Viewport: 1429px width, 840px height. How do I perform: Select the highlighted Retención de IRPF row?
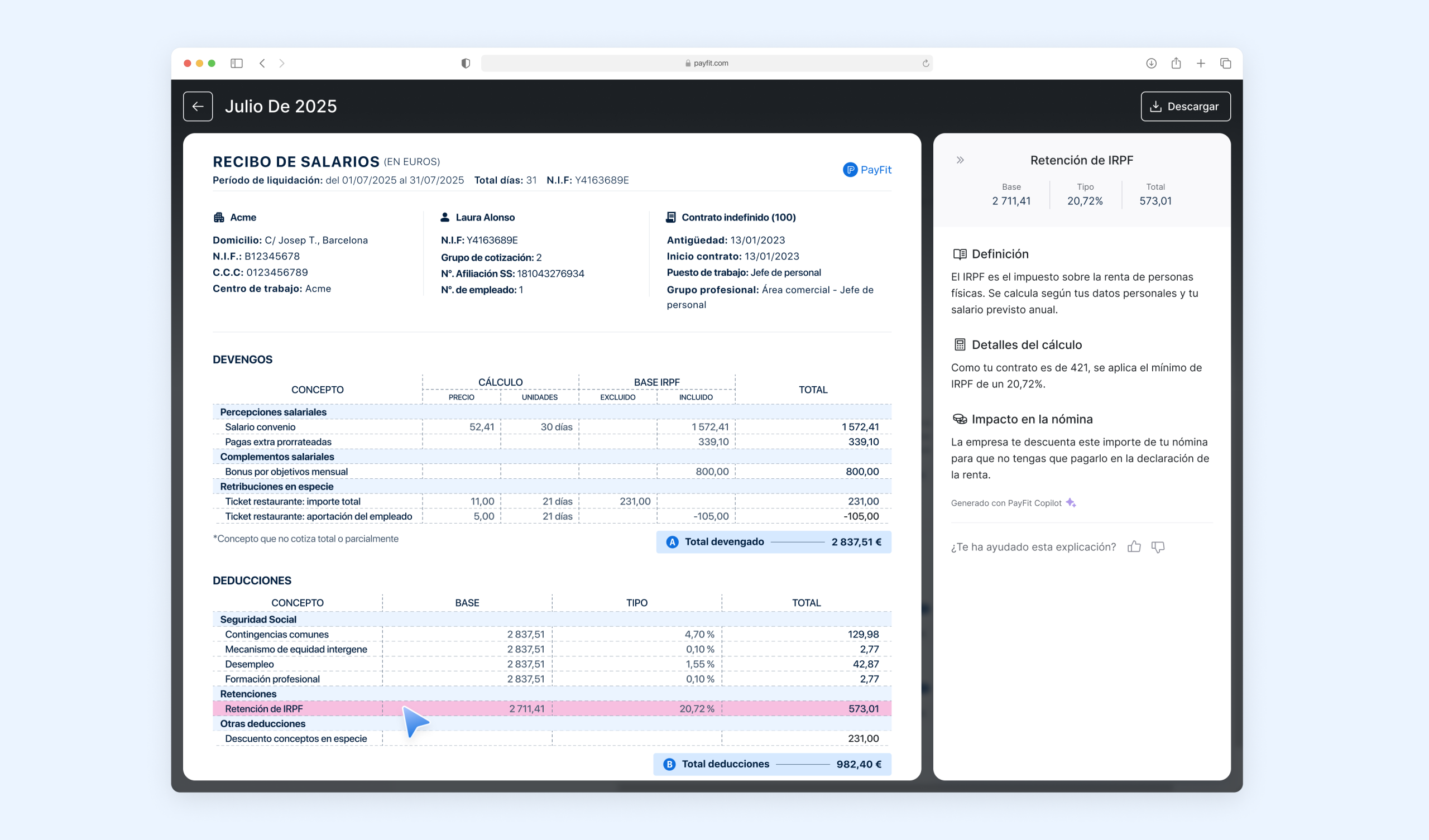point(552,708)
